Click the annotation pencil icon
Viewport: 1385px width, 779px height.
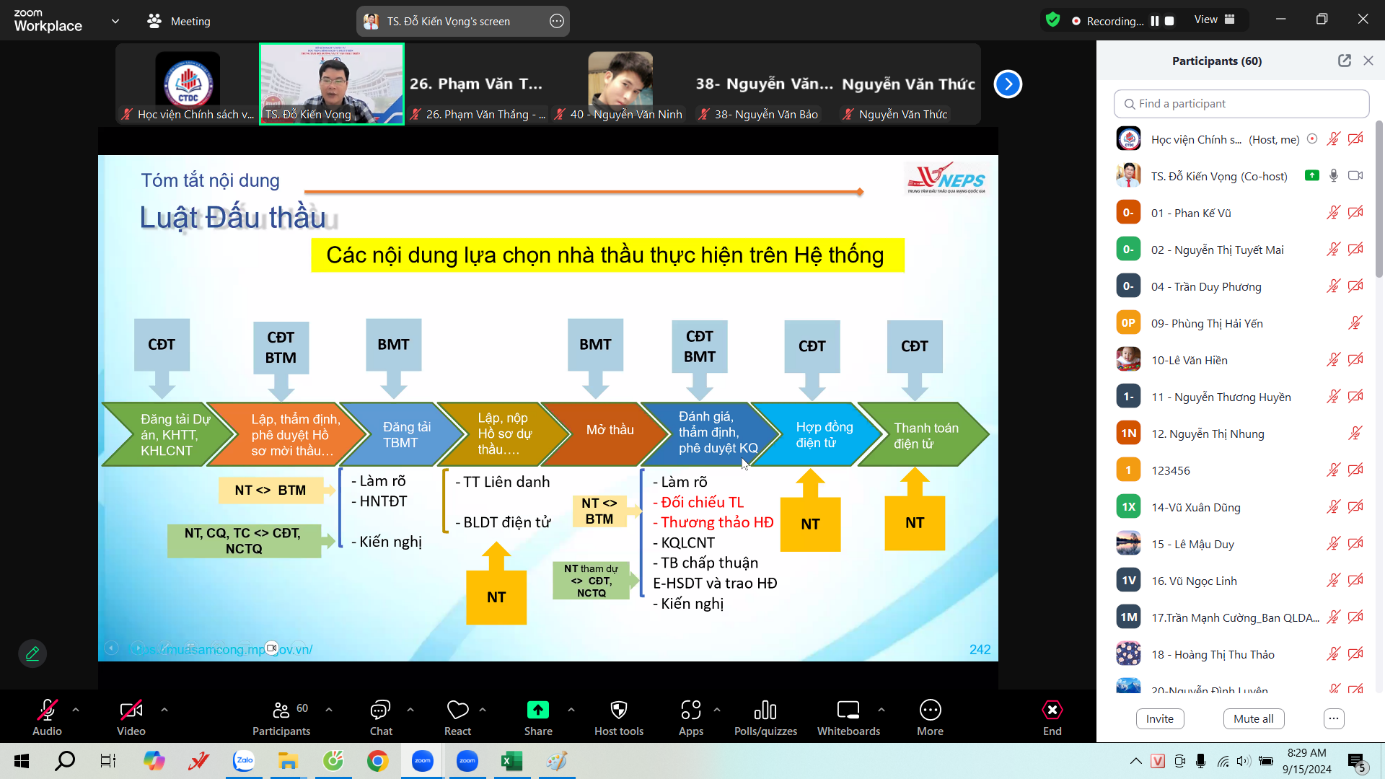(x=33, y=653)
